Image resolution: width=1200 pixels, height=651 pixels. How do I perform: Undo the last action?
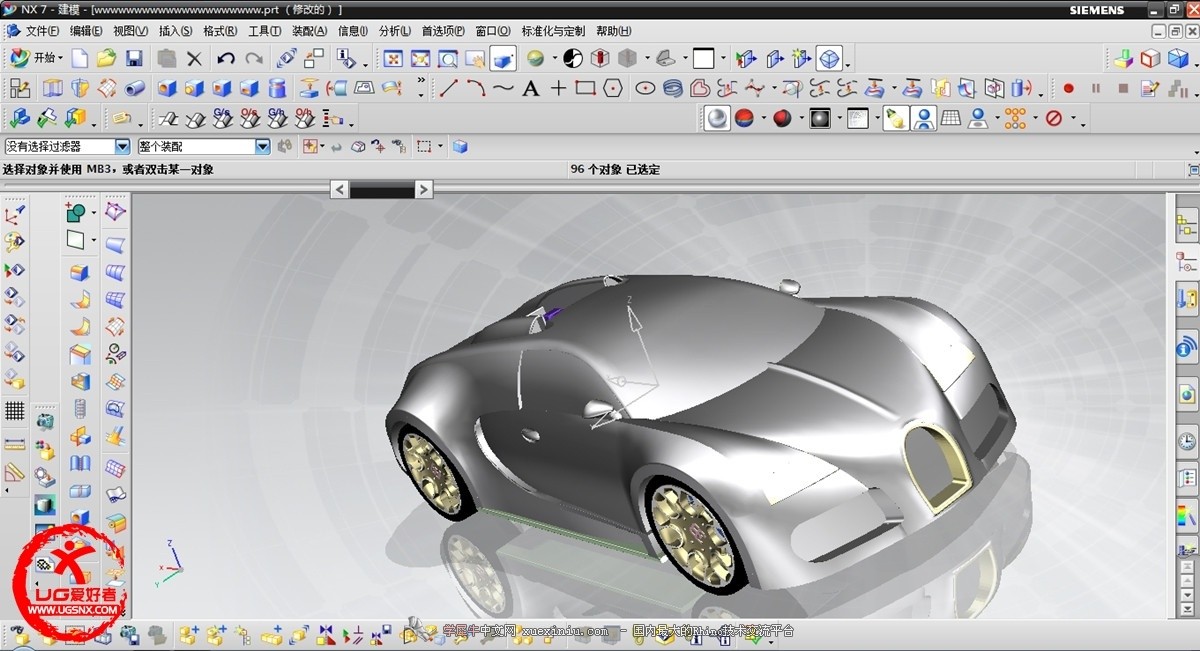(x=226, y=59)
